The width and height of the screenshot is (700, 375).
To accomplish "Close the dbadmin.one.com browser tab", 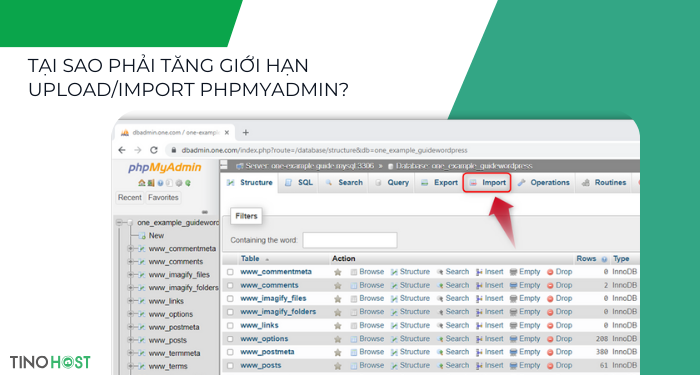I will coord(227,133).
